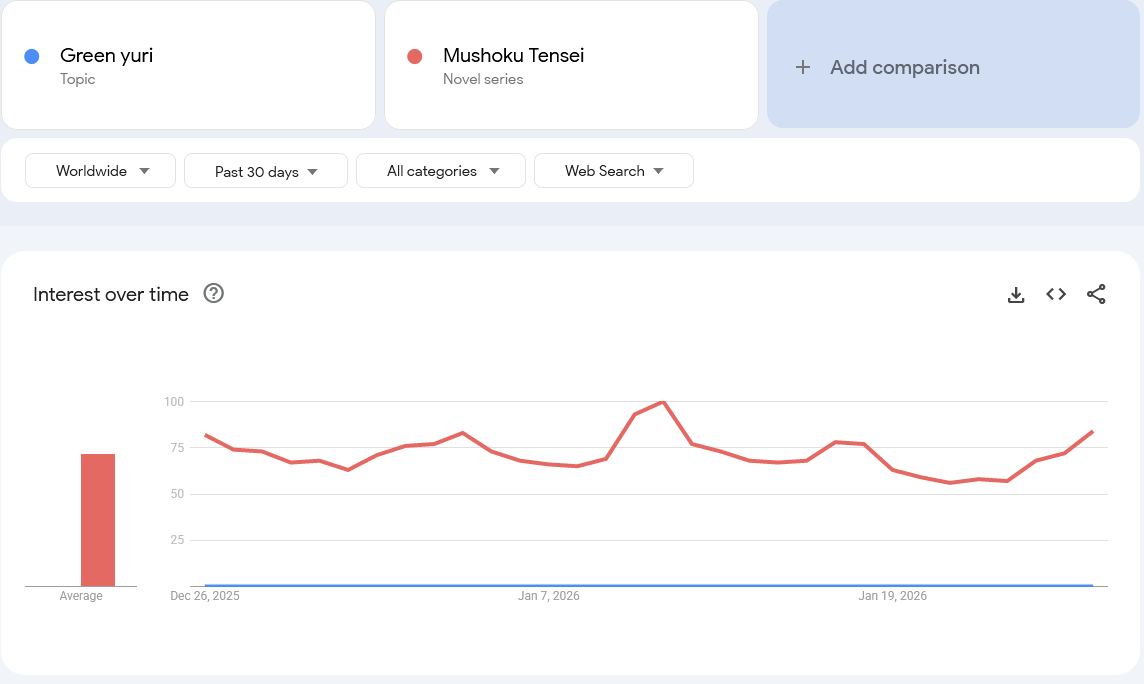
Task: Click the Dec 26, 2025 axis label
Action: pyautogui.click(x=205, y=596)
